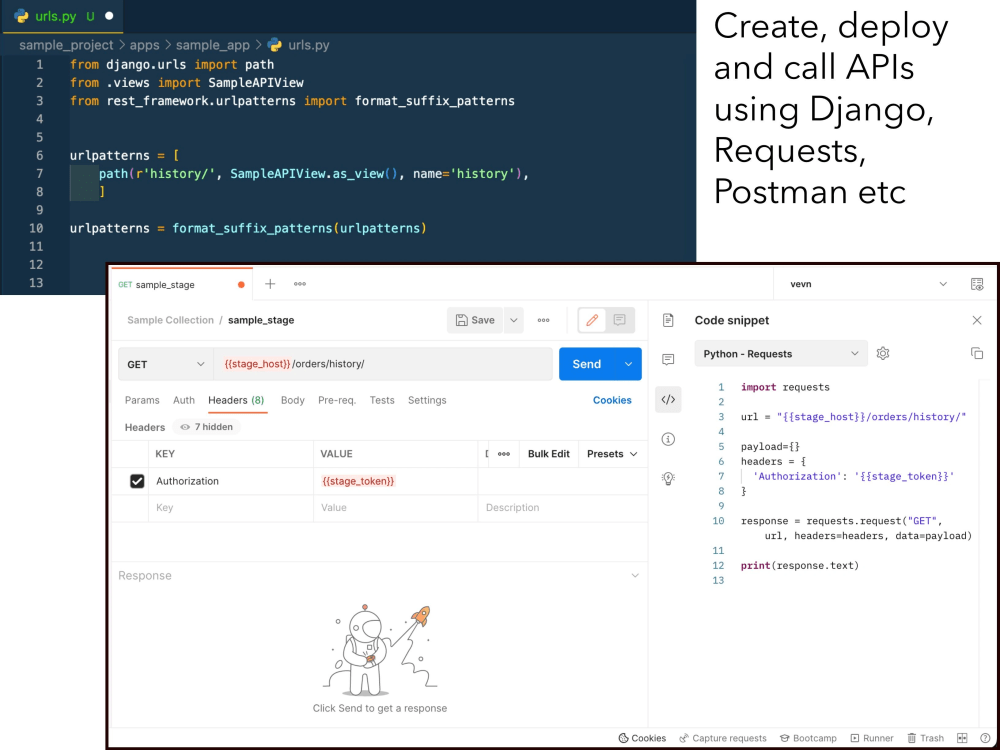Image resolution: width=1000 pixels, height=750 pixels.
Task: Select the GET sample_stage request tab
Action: point(181,284)
